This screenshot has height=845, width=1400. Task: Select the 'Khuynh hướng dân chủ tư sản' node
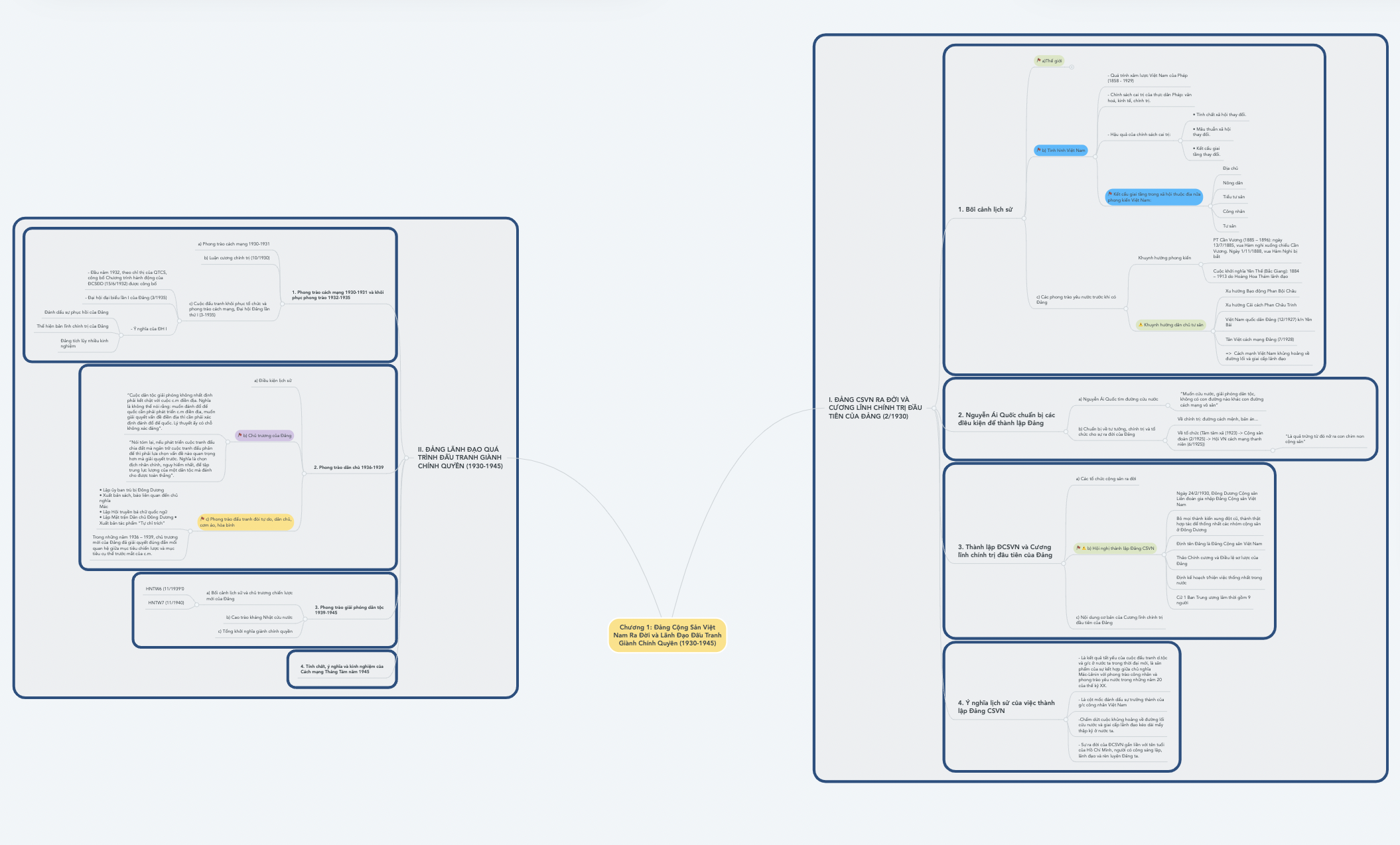(x=1170, y=325)
